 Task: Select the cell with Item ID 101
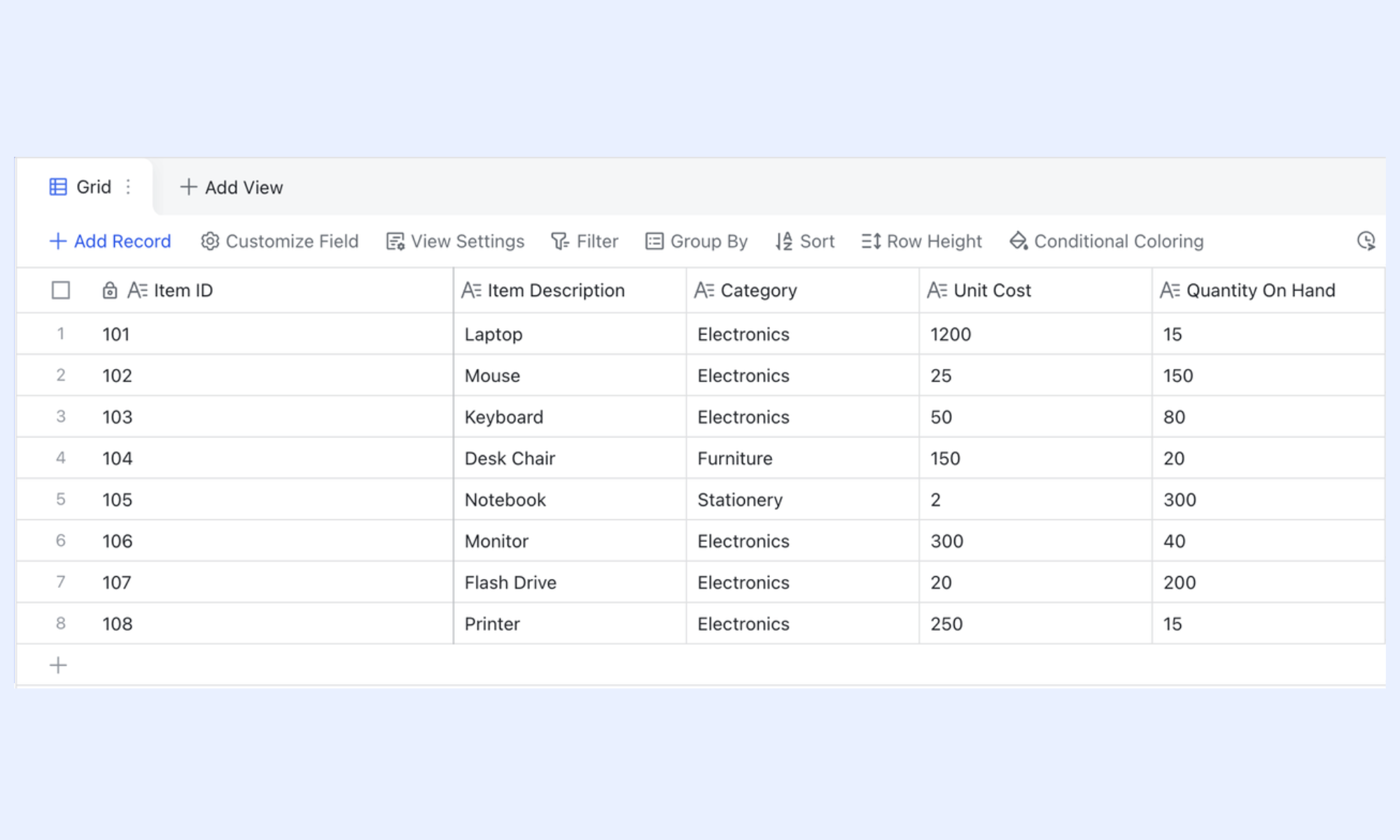(273, 334)
